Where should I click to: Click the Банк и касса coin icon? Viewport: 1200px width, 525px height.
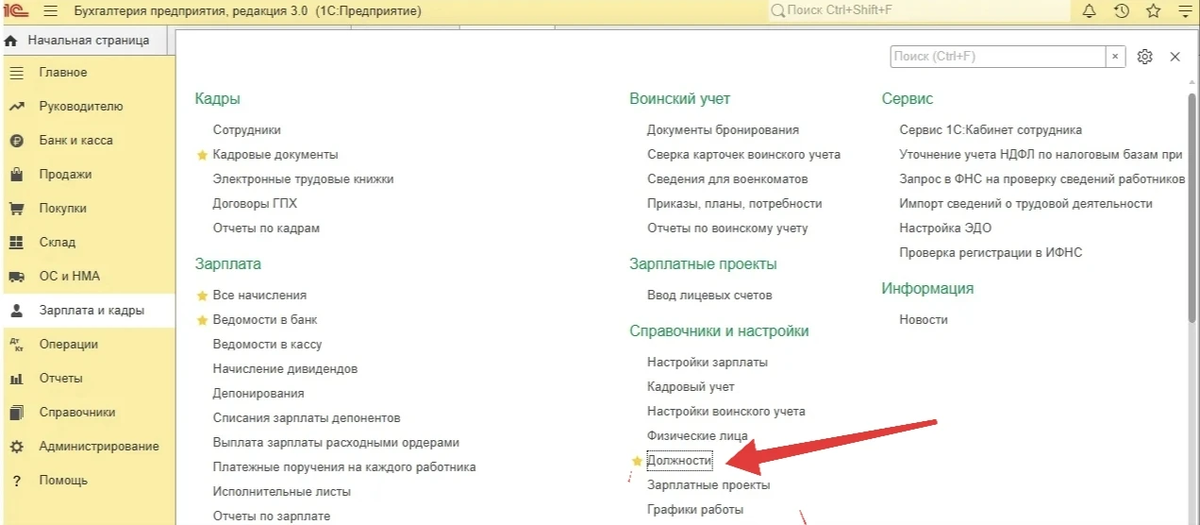click(16, 141)
